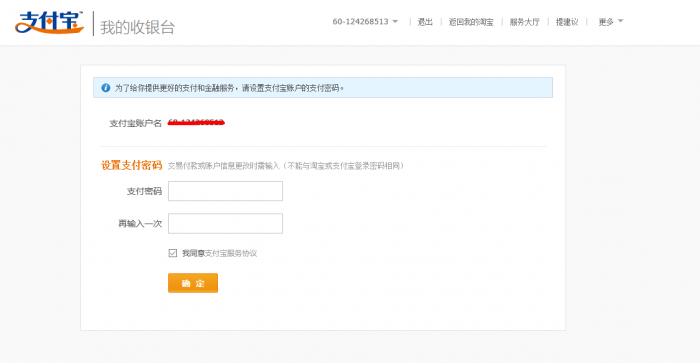Focus the 再输入一次 input field
The image size is (700, 363).
pyautogui.click(x=225, y=223)
